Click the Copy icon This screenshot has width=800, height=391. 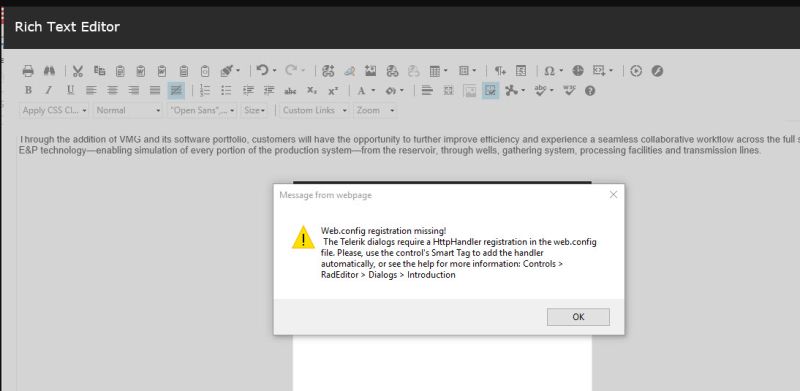pos(99,71)
